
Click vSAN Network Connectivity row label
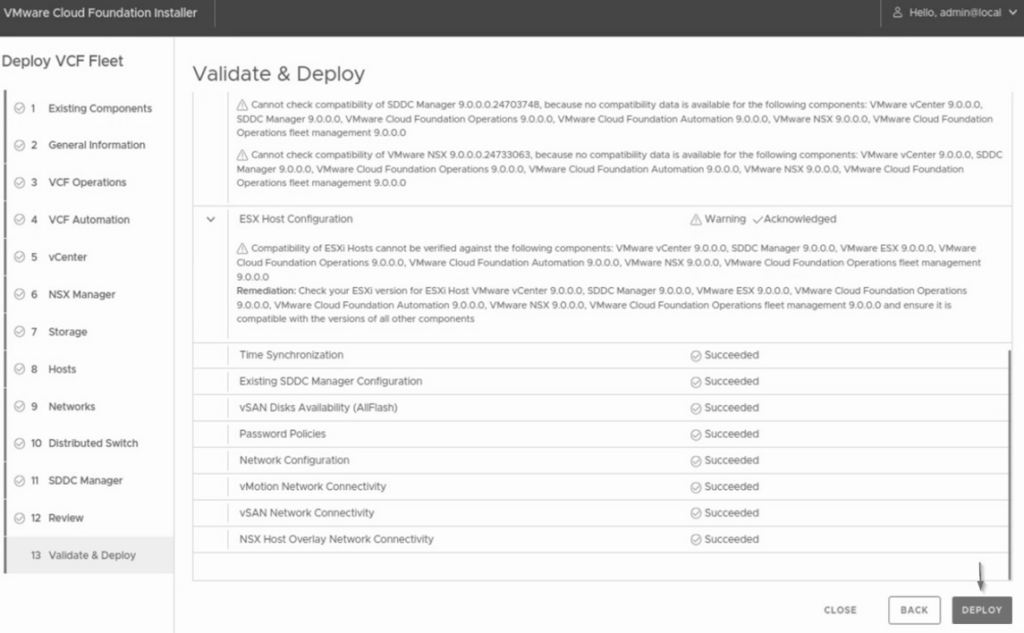306,513
